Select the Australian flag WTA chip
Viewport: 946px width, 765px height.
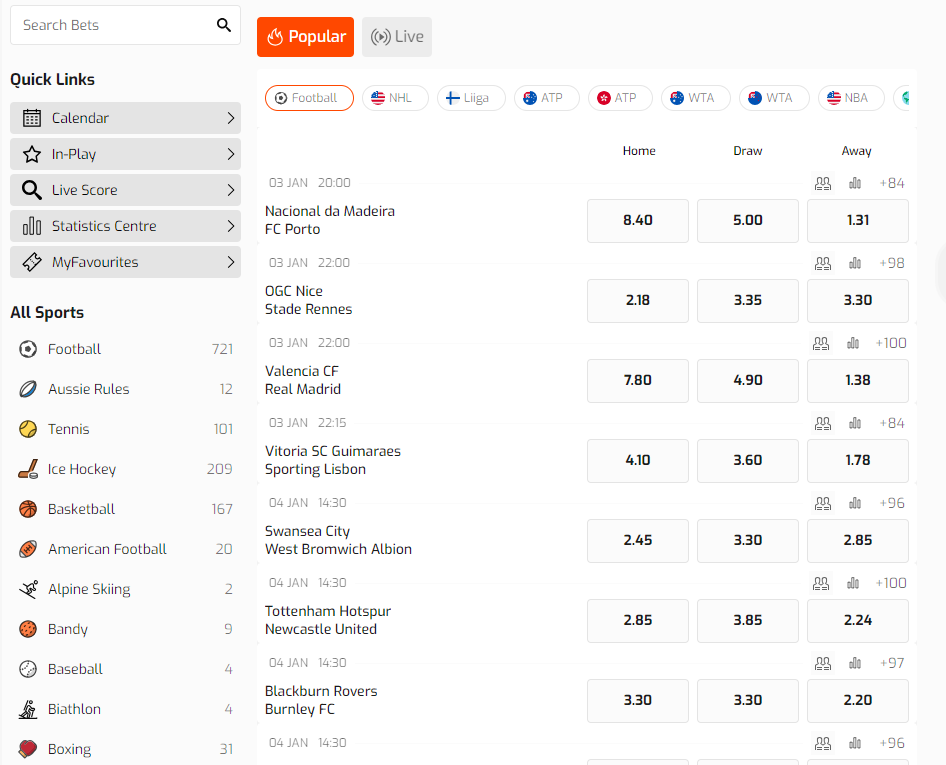point(696,98)
